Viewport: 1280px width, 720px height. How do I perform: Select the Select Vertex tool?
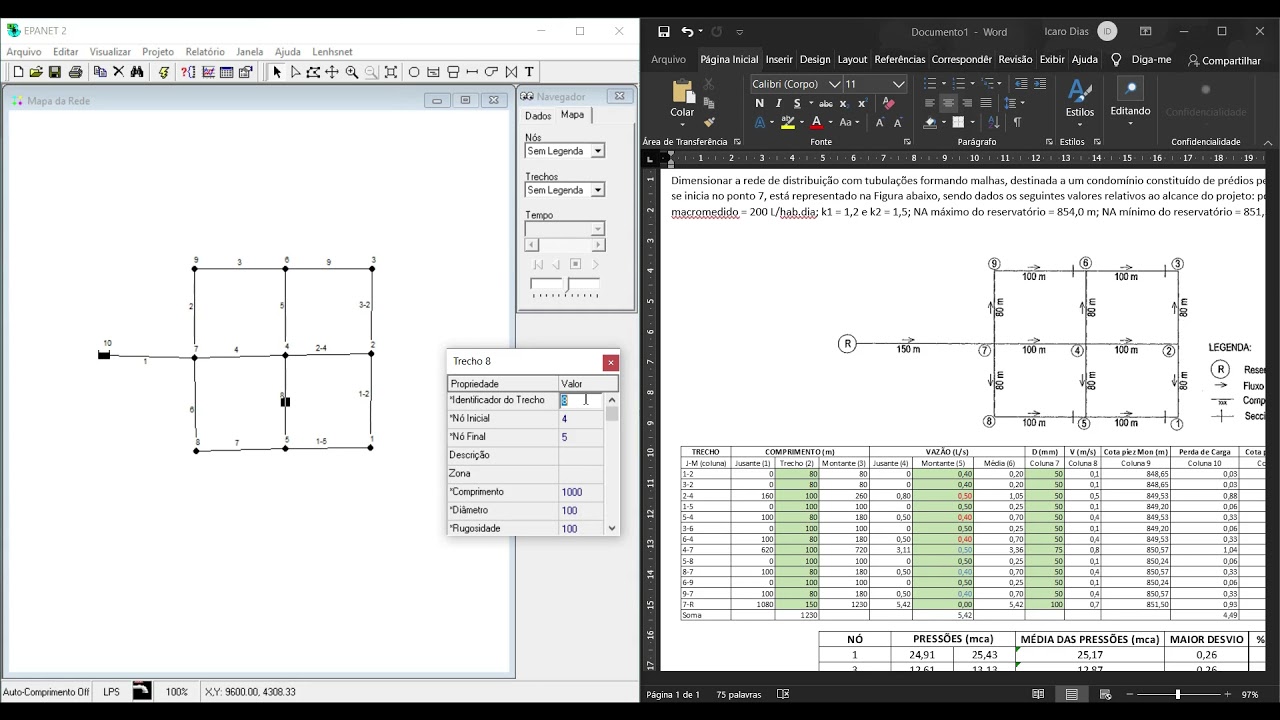tap(295, 72)
